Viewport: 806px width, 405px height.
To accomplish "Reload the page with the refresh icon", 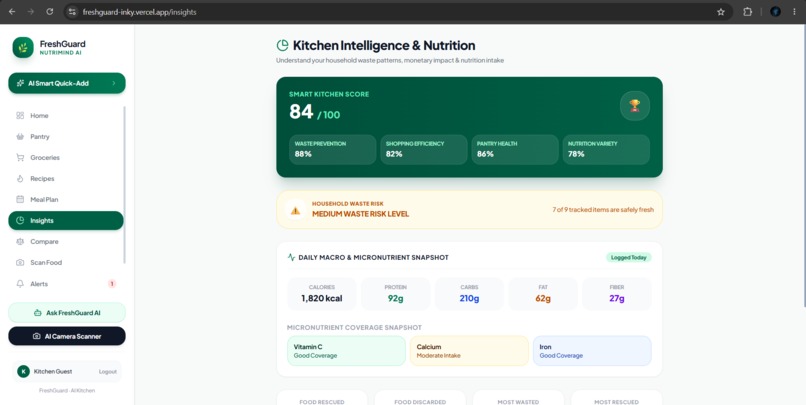I will (x=49, y=11).
